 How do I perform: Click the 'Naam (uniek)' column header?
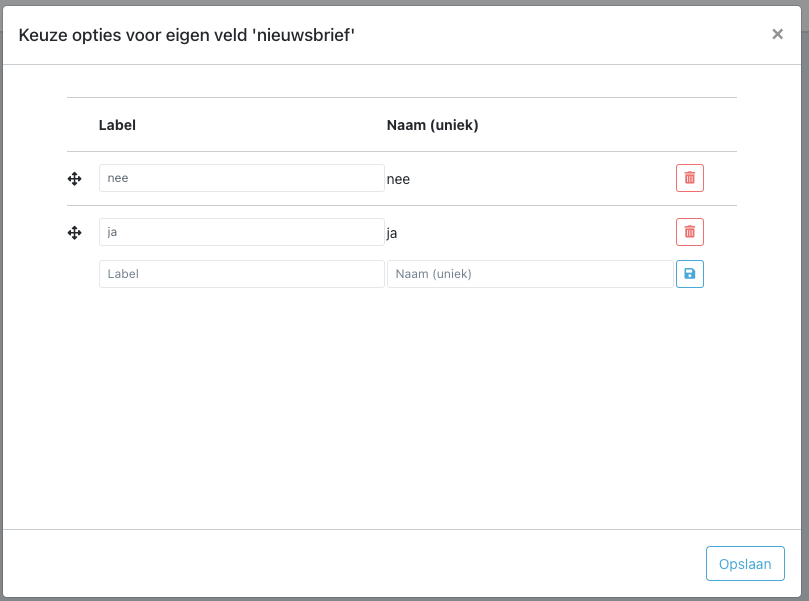pyautogui.click(x=432, y=125)
